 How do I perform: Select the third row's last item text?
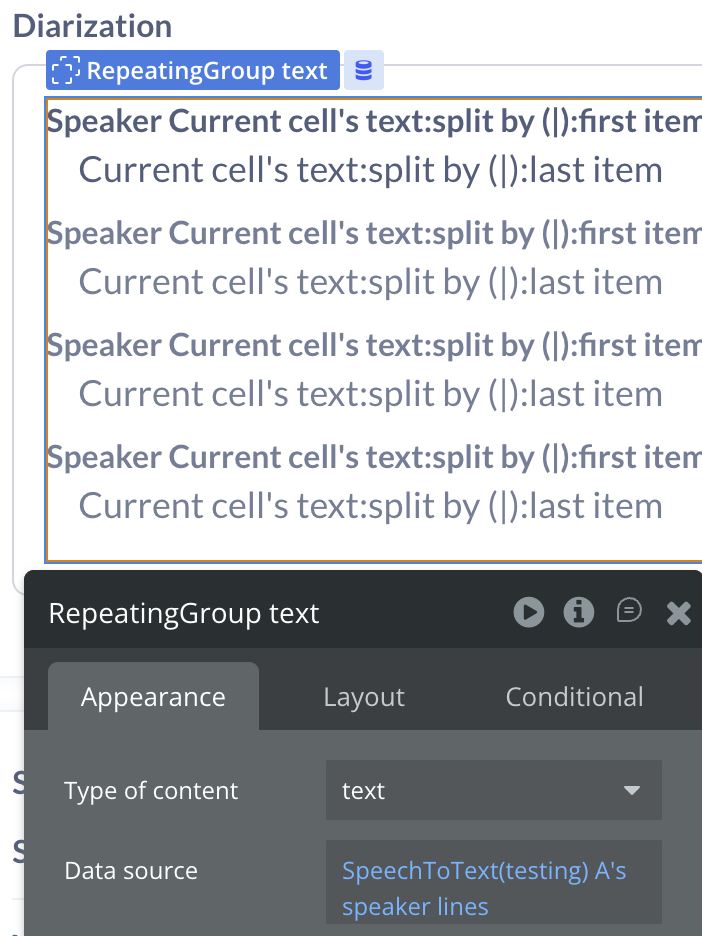(x=370, y=394)
